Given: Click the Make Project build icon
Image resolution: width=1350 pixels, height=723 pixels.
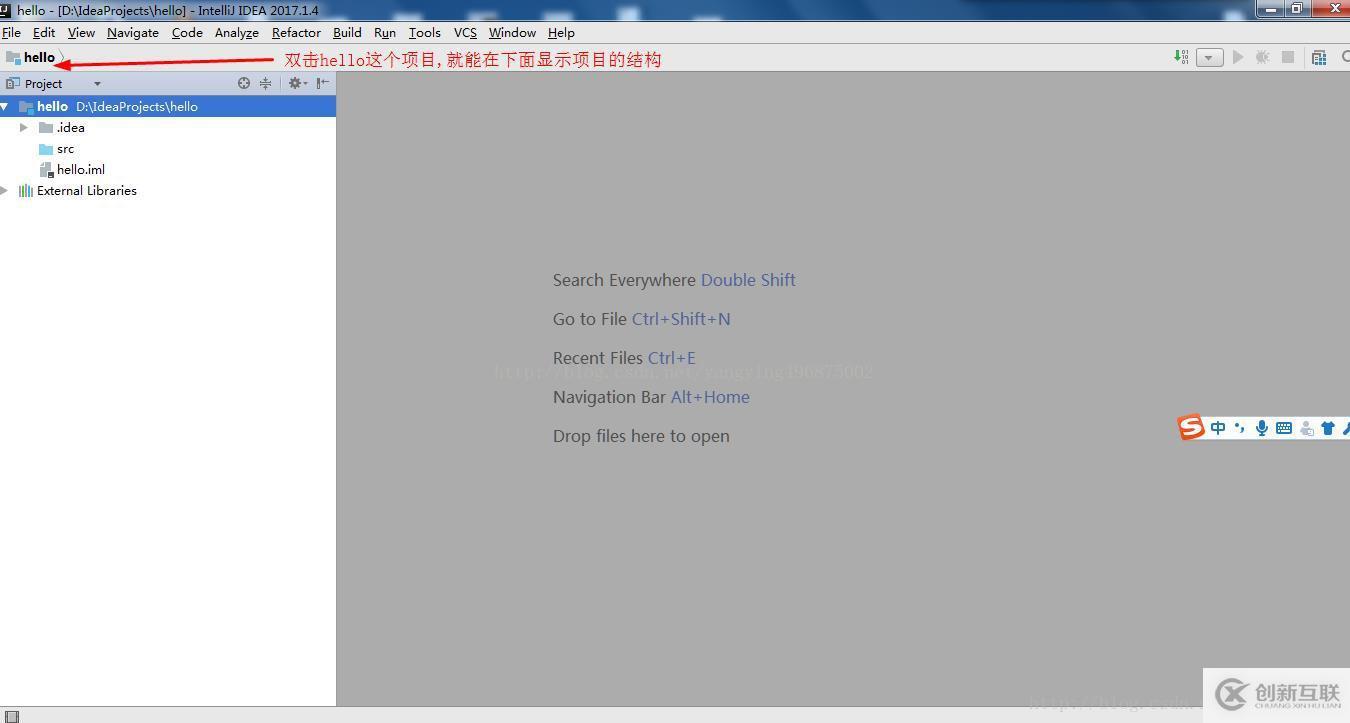Looking at the screenshot, I should (x=1181, y=57).
